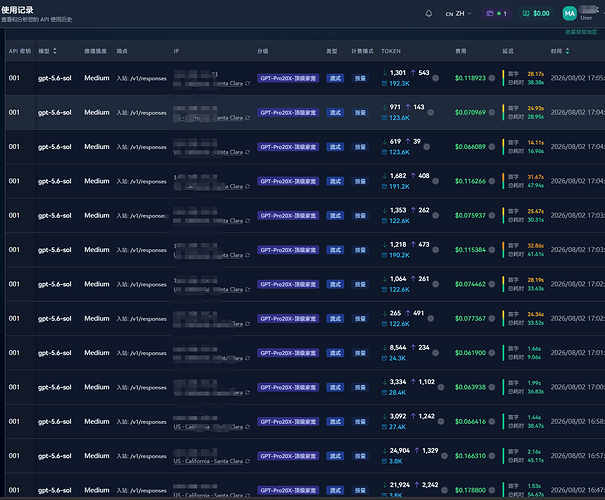Click the green batch fetch region link
Screen dimensions: 605x500
pos(581,32)
